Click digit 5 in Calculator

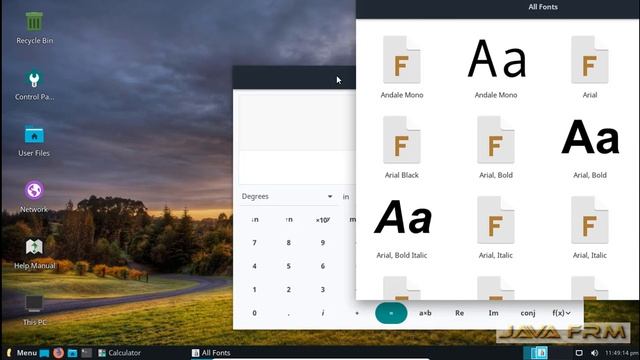(x=289, y=266)
